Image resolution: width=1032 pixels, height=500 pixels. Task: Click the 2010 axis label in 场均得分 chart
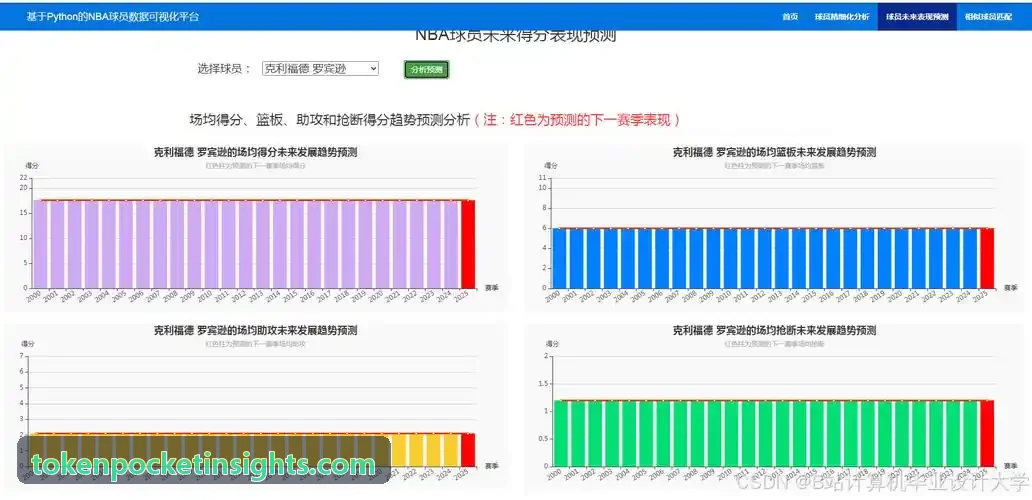click(205, 296)
